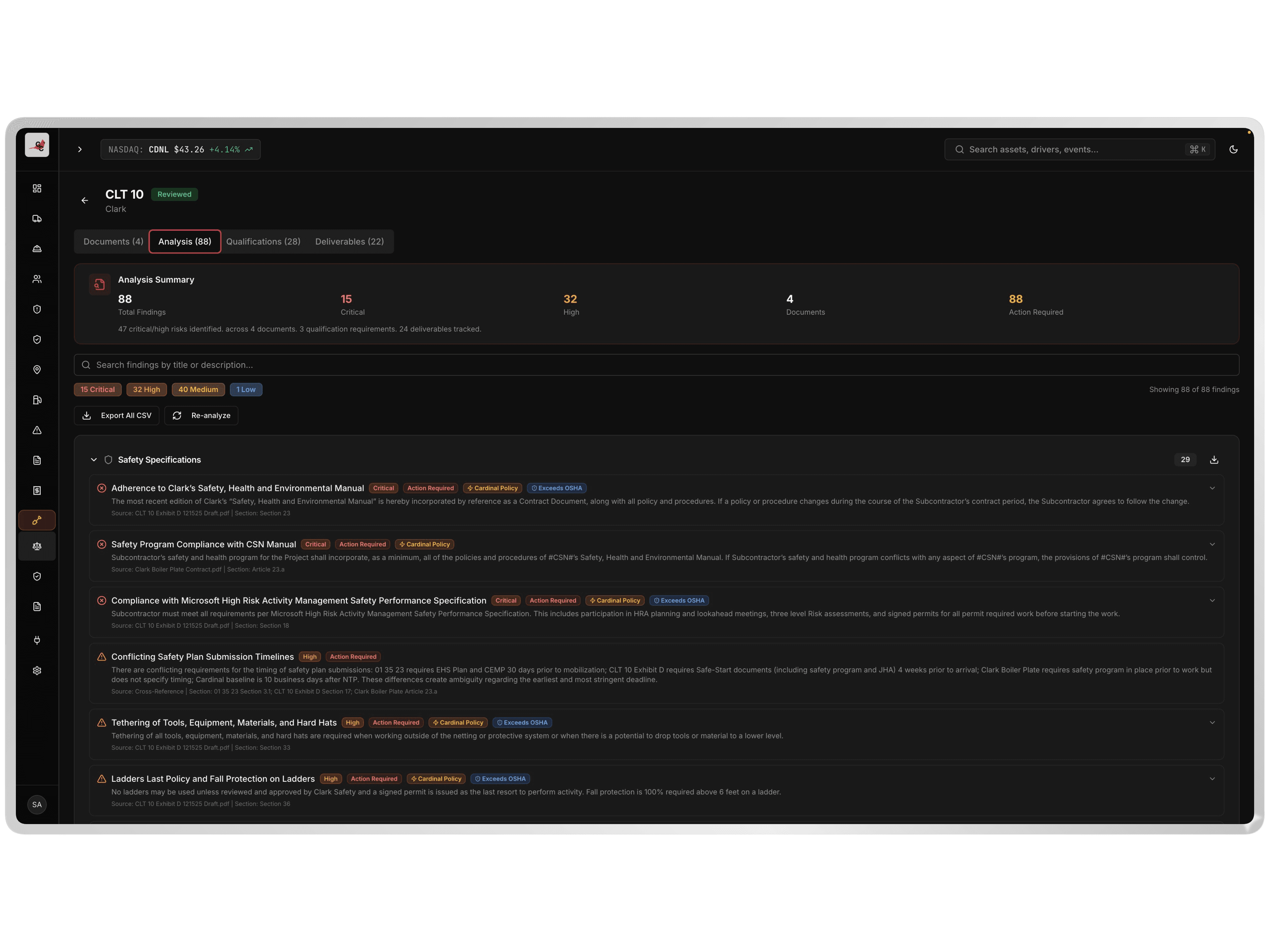Focus the Search findings by title field
Image resolution: width=1270 pixels, height=952 pixels.
click(x=656, y=365)
